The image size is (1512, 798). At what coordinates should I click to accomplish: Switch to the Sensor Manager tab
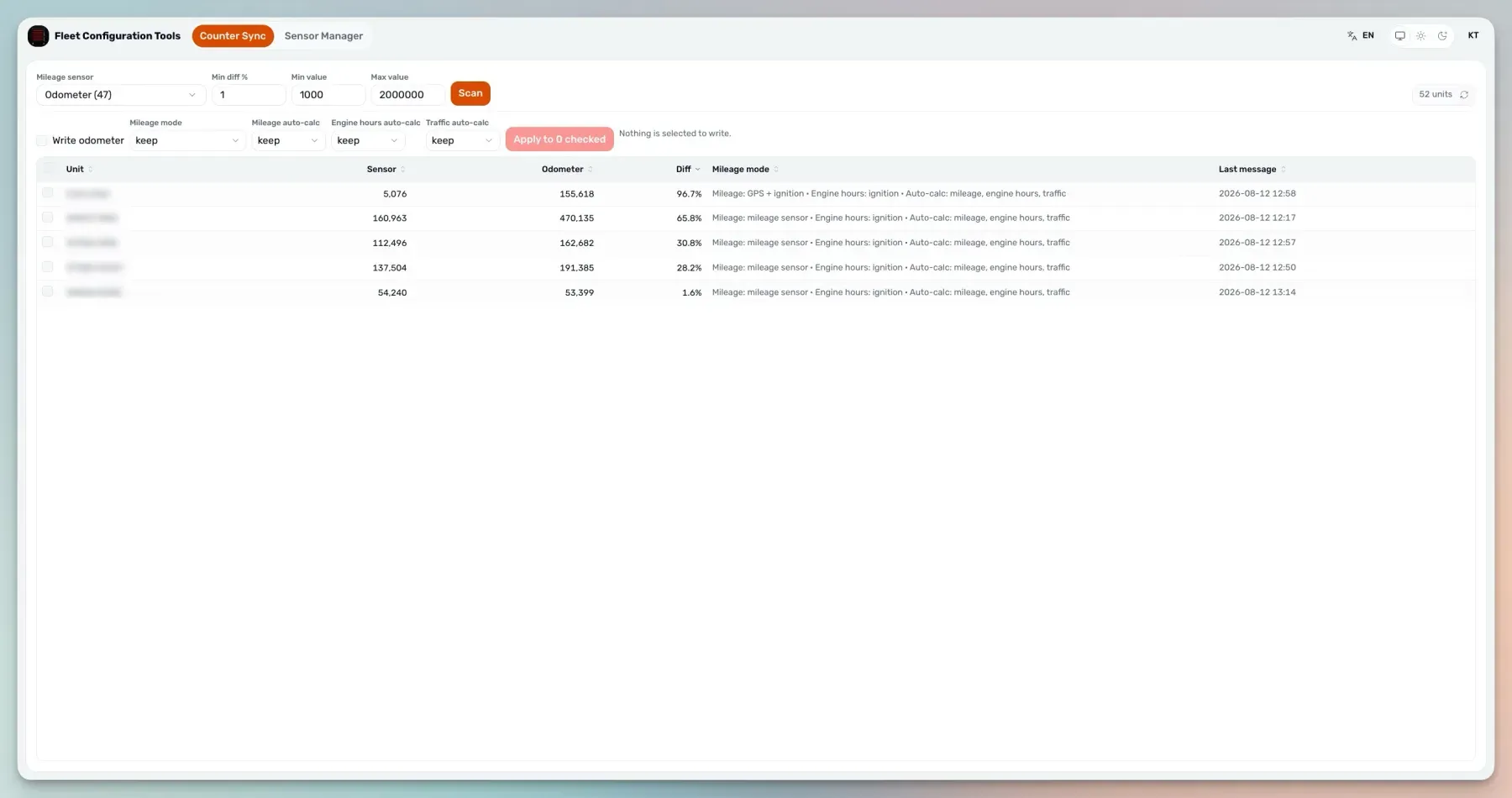coord(323,36)
